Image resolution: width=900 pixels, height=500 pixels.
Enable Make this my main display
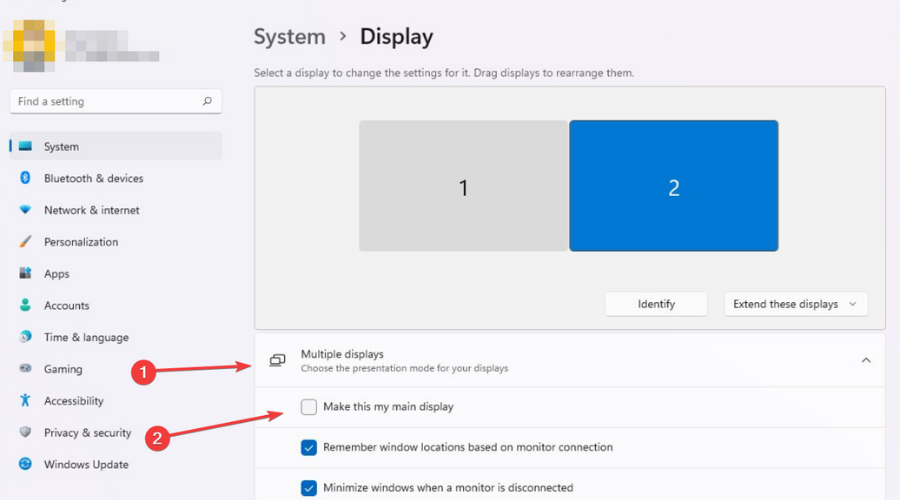coord(309,407)
